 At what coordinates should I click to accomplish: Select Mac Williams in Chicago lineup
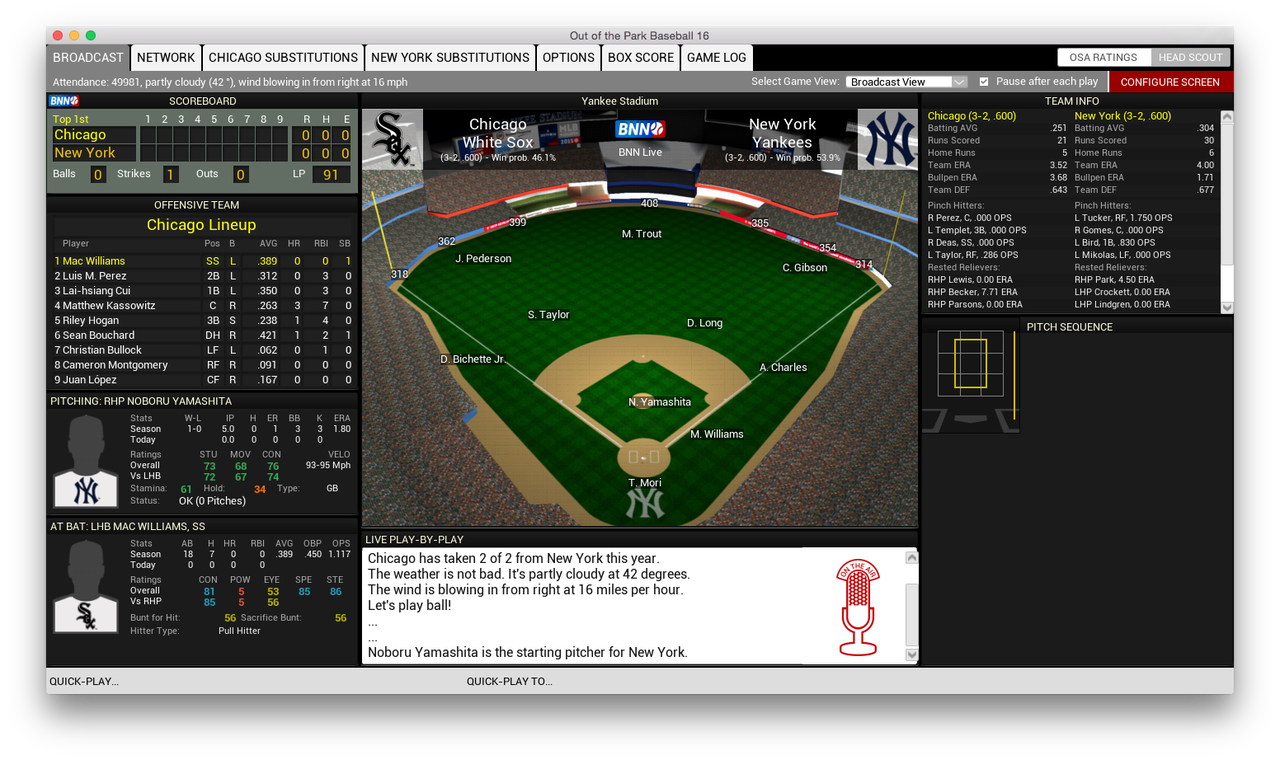[x=203, y=261]
